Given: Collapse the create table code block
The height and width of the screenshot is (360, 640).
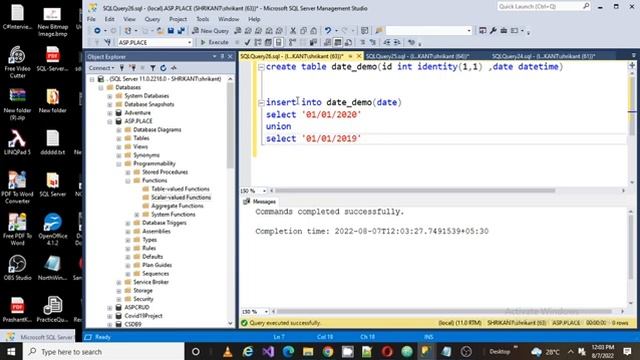Looking at the screenshot, I should 261,67.
